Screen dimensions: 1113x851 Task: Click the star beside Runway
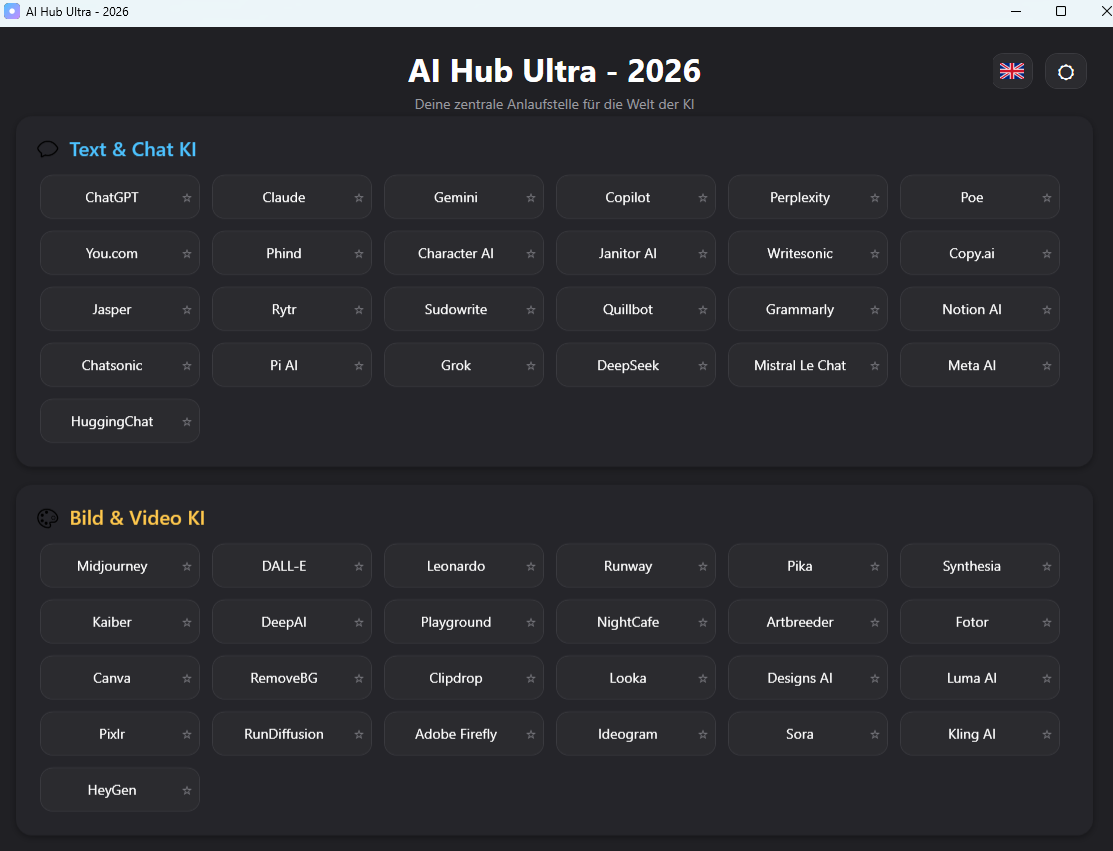(703, 566)
